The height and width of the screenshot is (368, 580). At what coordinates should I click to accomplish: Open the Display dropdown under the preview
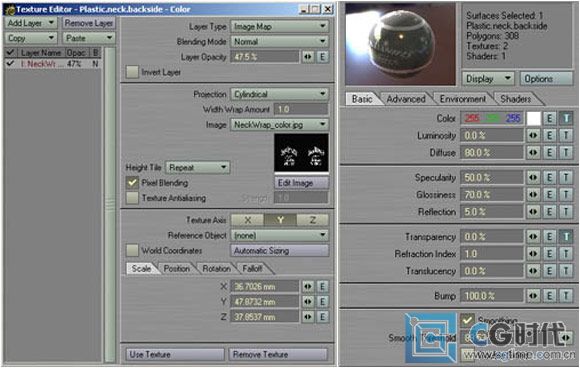pos(488,79)
